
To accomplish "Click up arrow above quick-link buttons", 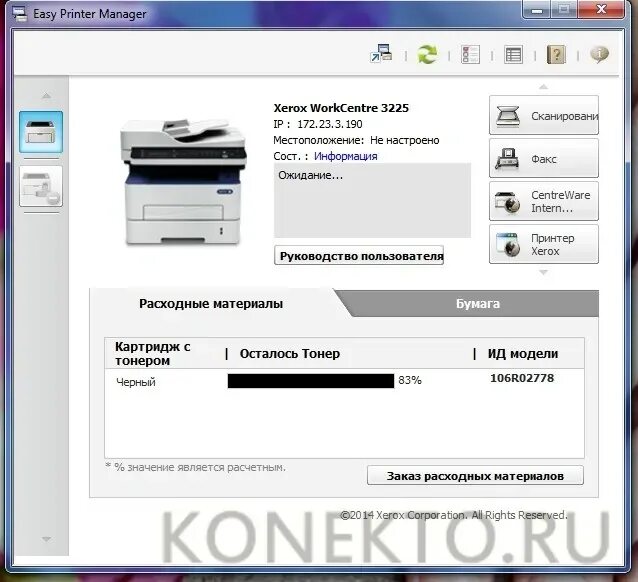I will click(543, 86).
